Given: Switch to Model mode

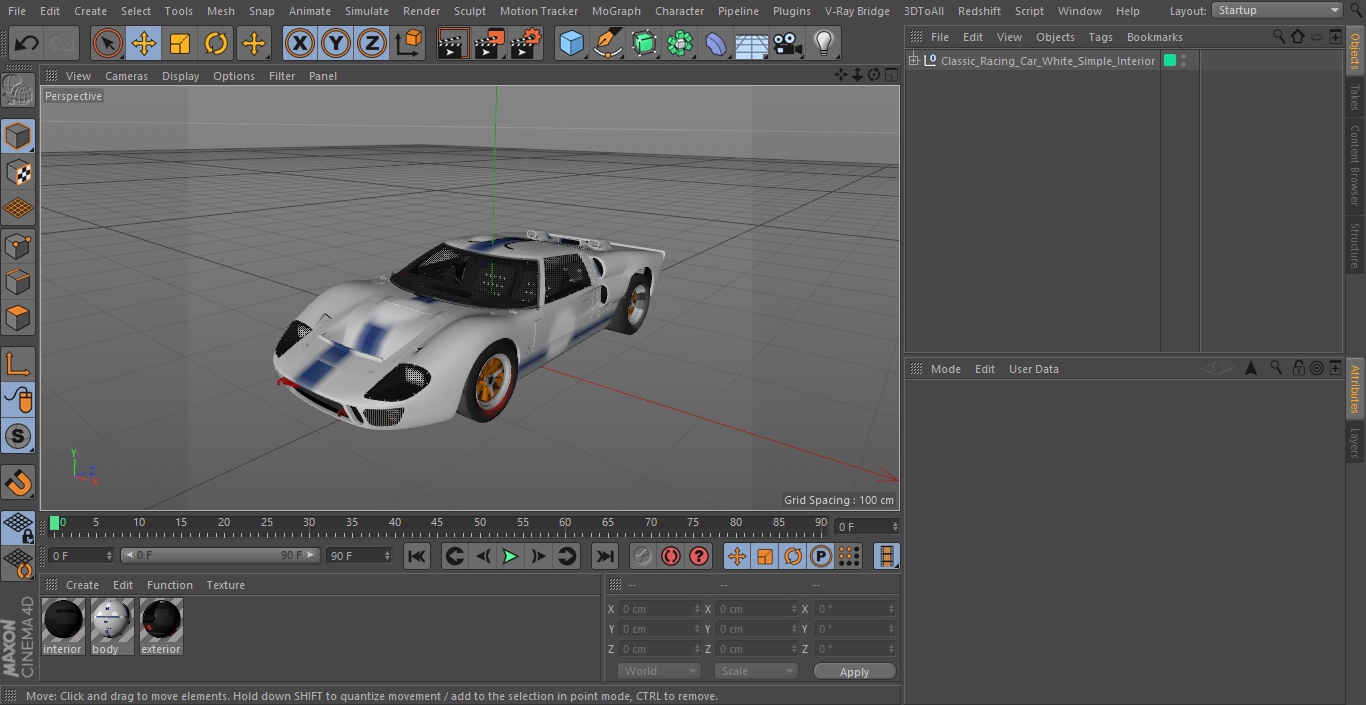Looking at the screenshot, I should (18, 136).
